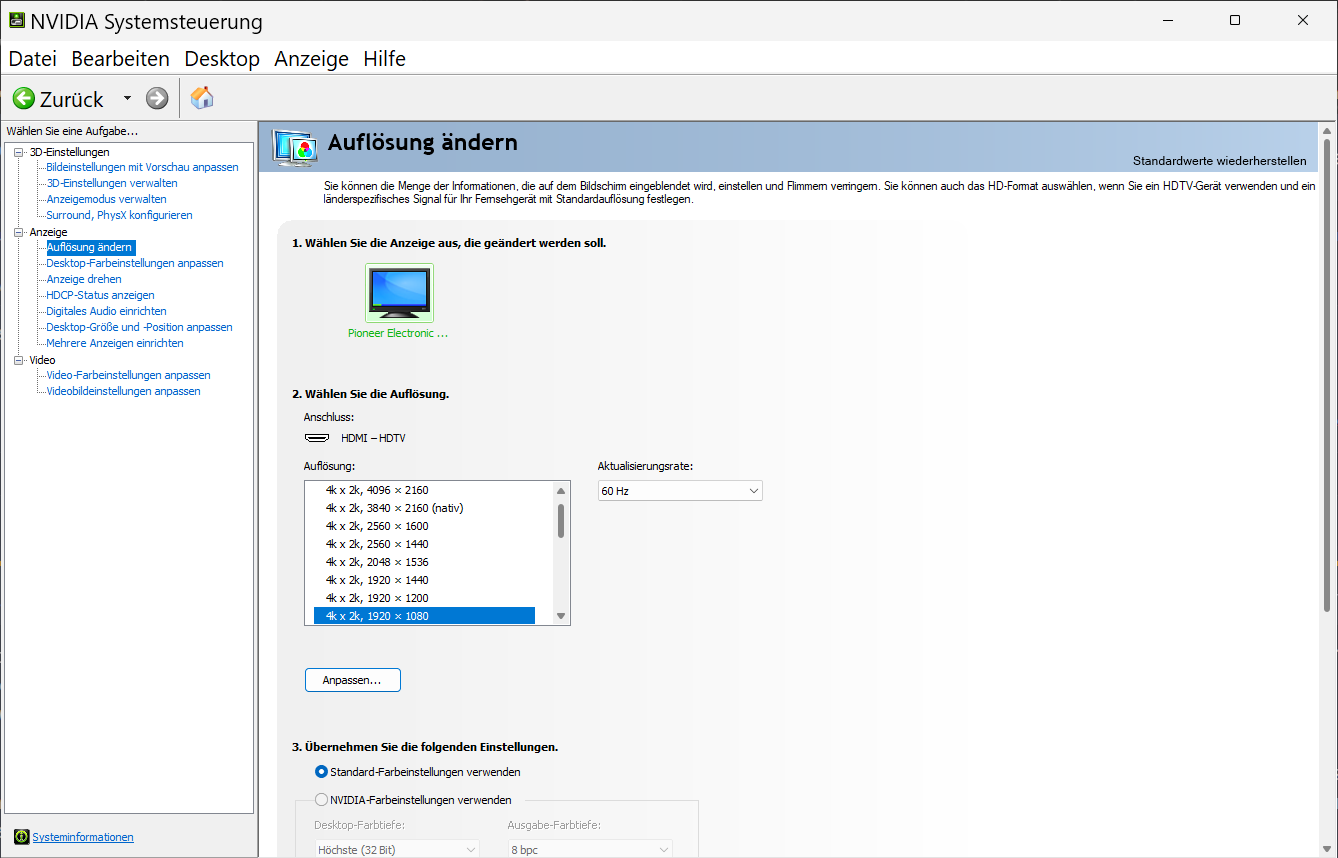Go to the home page icon

pyautogui.click(x=202, y=98)
